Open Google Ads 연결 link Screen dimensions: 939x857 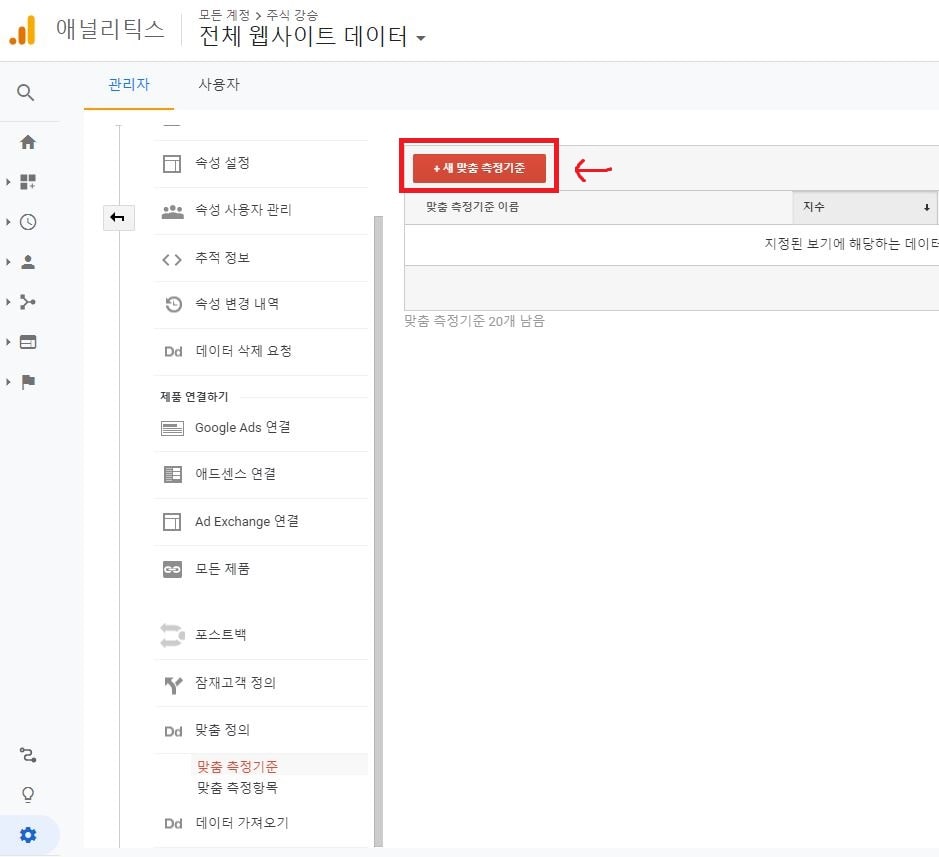(x=243, y=427)
